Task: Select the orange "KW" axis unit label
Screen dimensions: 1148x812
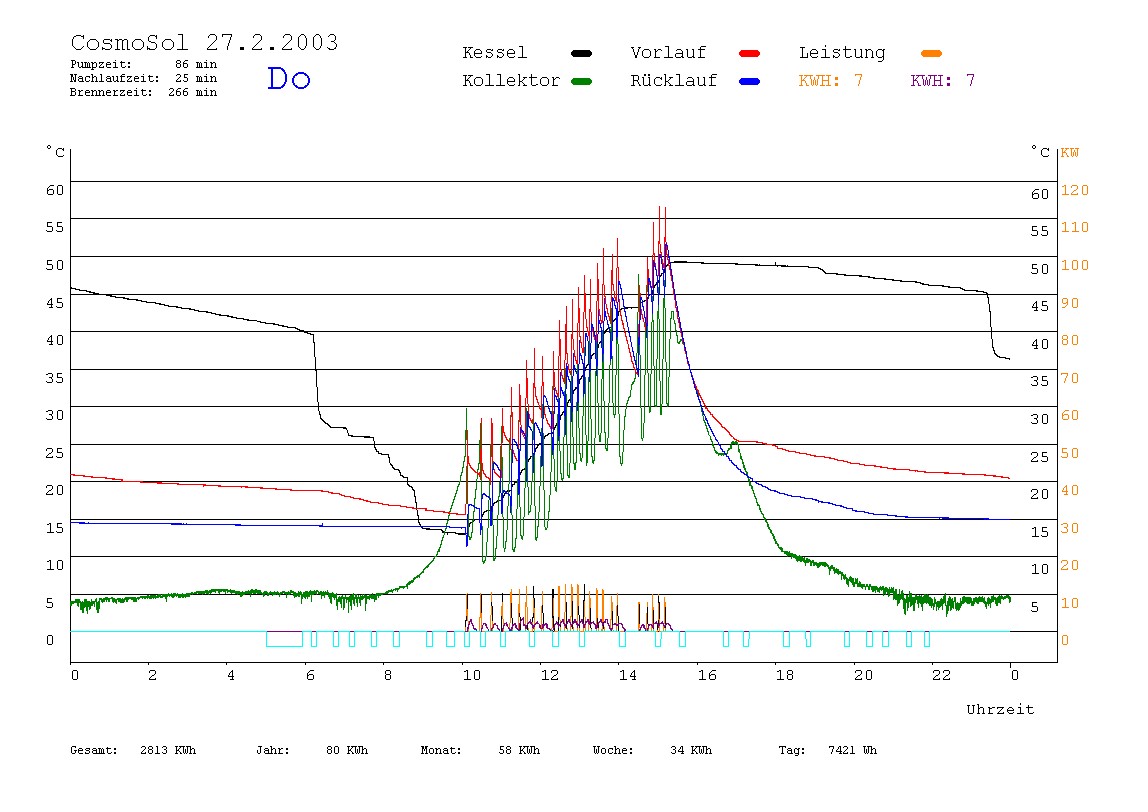Action: 1070,153
